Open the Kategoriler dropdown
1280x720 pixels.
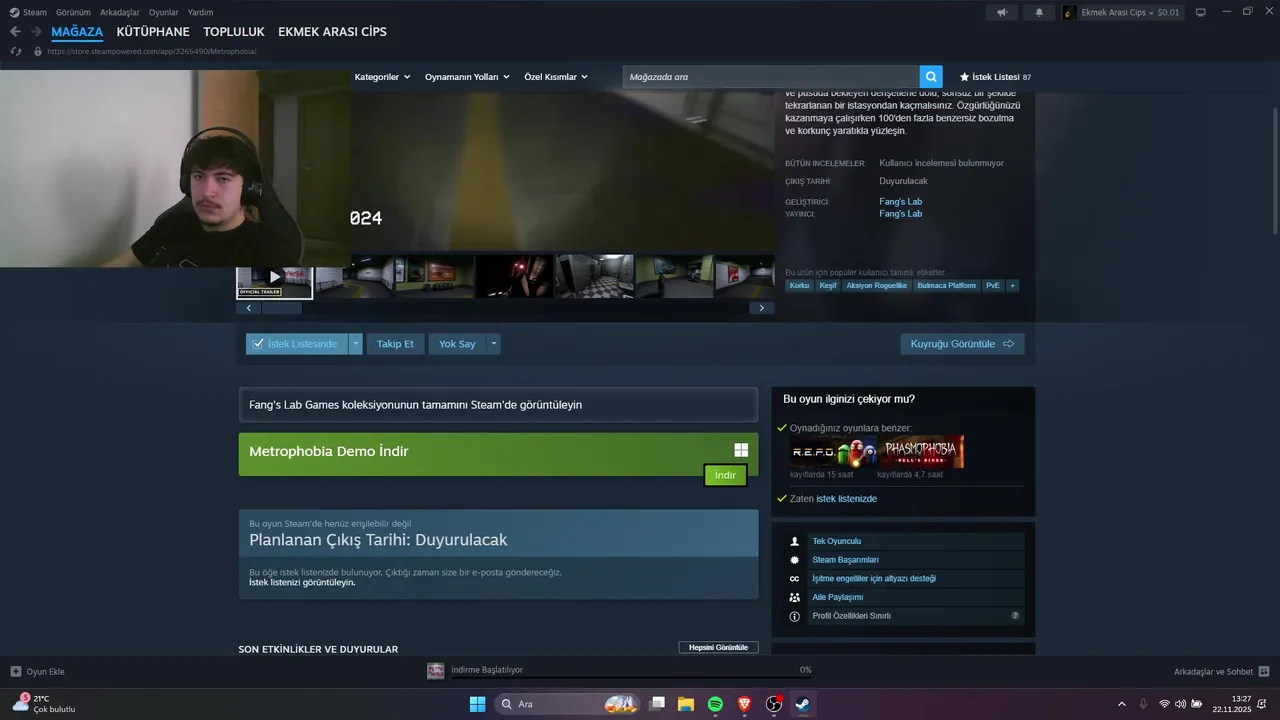382,77
